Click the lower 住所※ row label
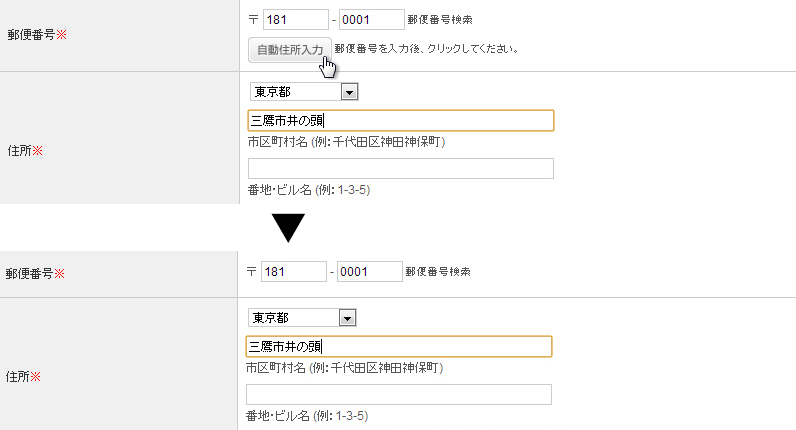Screen dimensions: 796x430 pos(24,378)
